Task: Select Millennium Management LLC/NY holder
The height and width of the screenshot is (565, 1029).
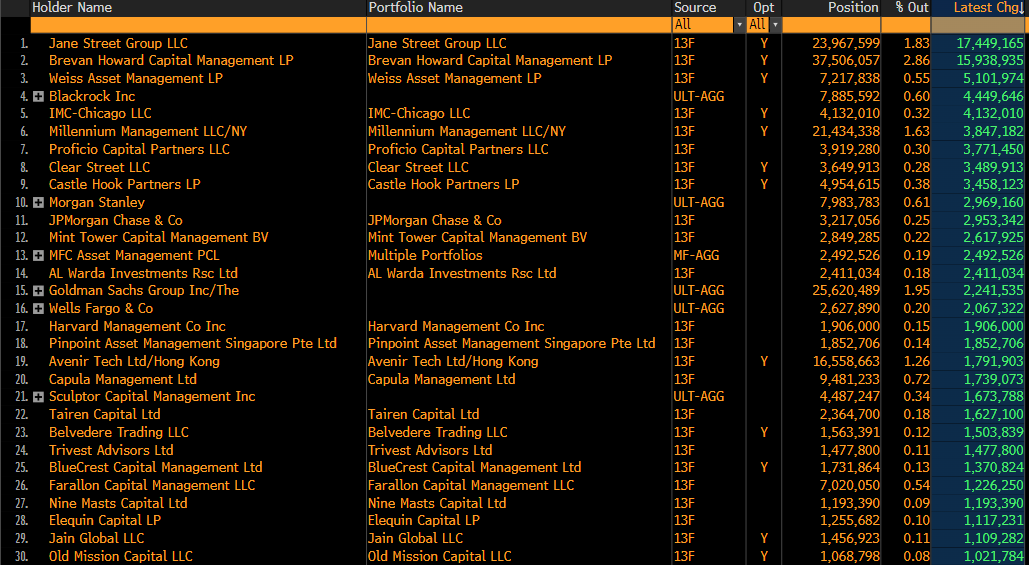Action: pyautogui.click(x=148, y=131)
